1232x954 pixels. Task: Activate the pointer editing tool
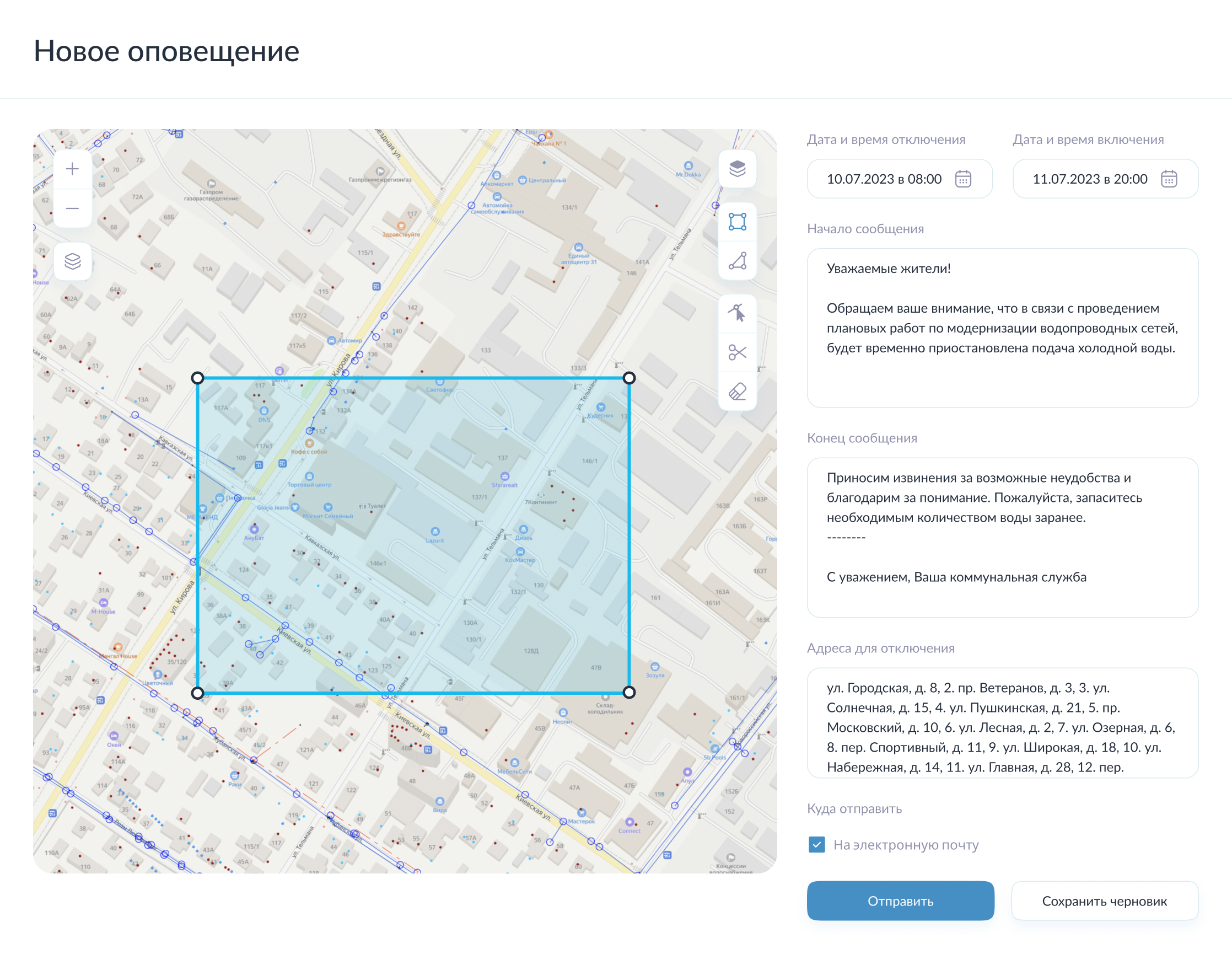coord(738,312)
